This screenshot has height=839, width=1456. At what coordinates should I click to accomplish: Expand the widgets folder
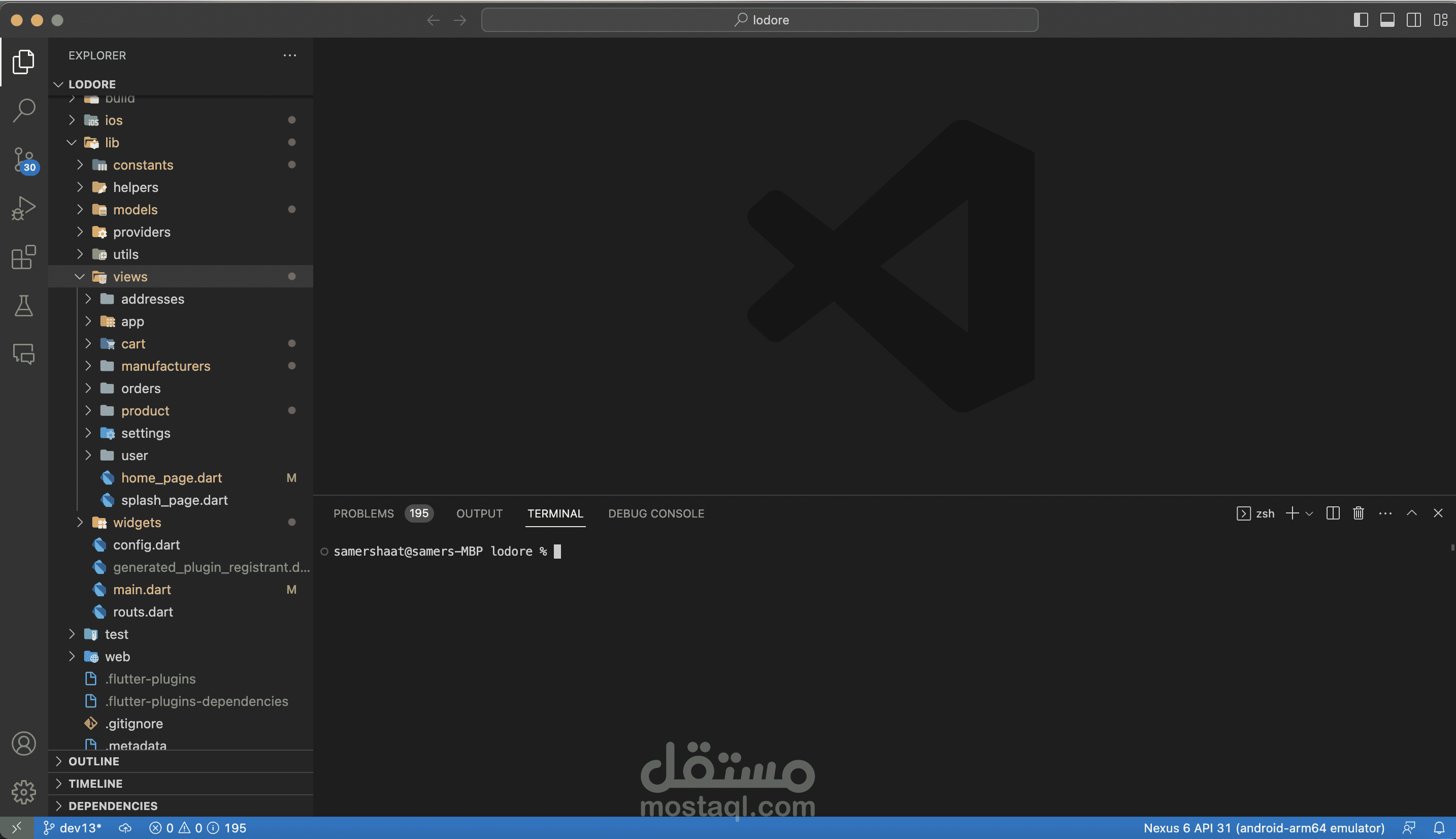coord(181,523)
